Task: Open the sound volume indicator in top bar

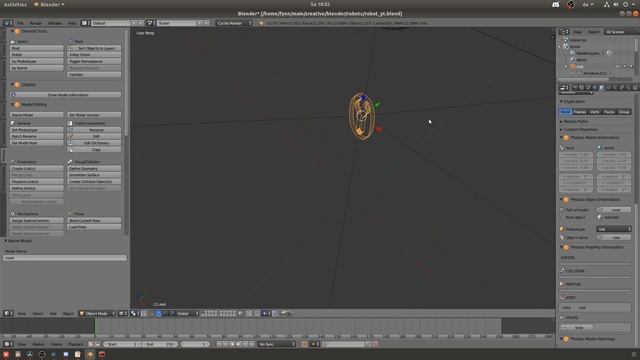Action: (616, 4)
